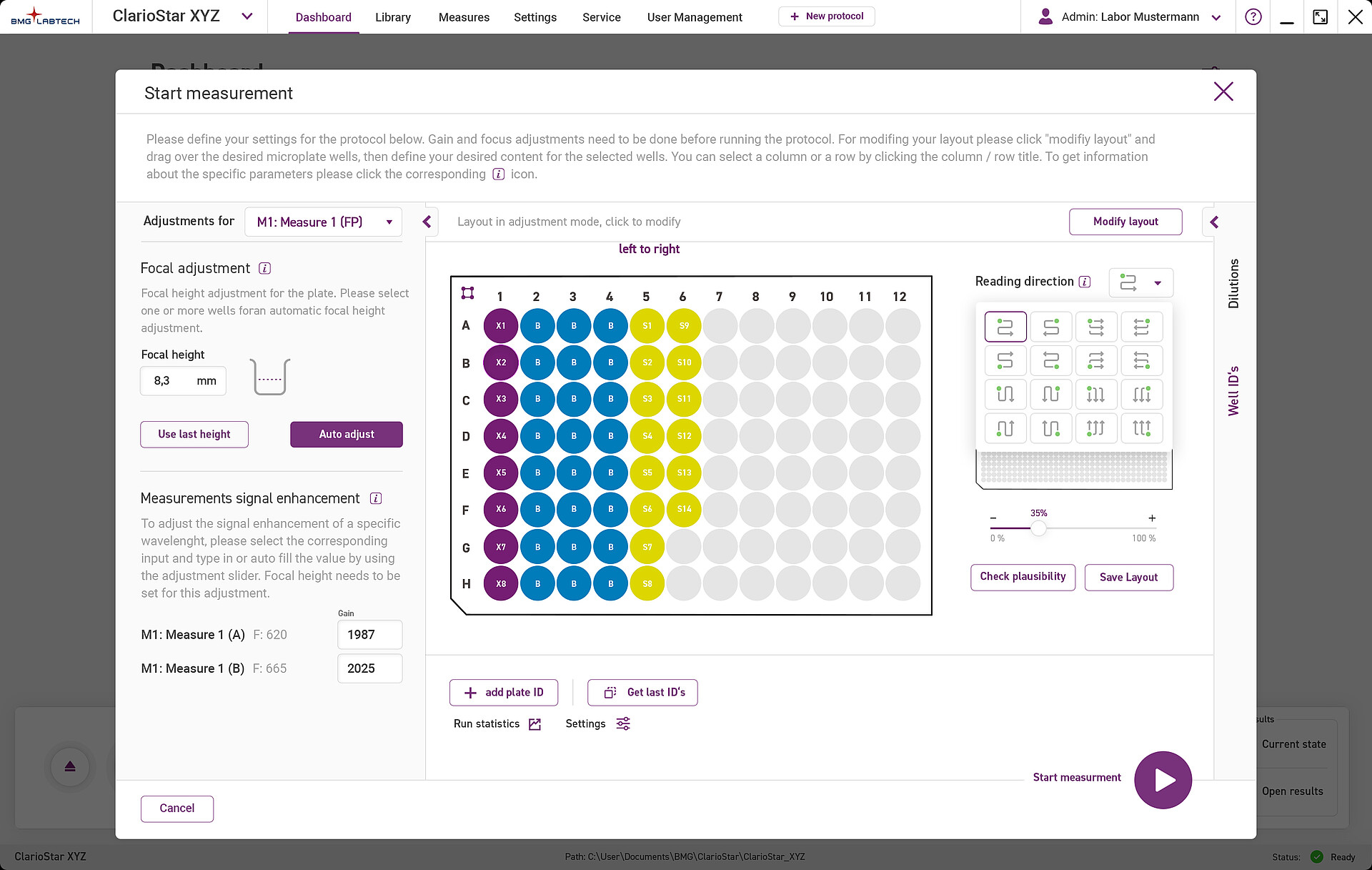Click Check plausibility
1372x870 pixels.
click(x=1023, y=577)
